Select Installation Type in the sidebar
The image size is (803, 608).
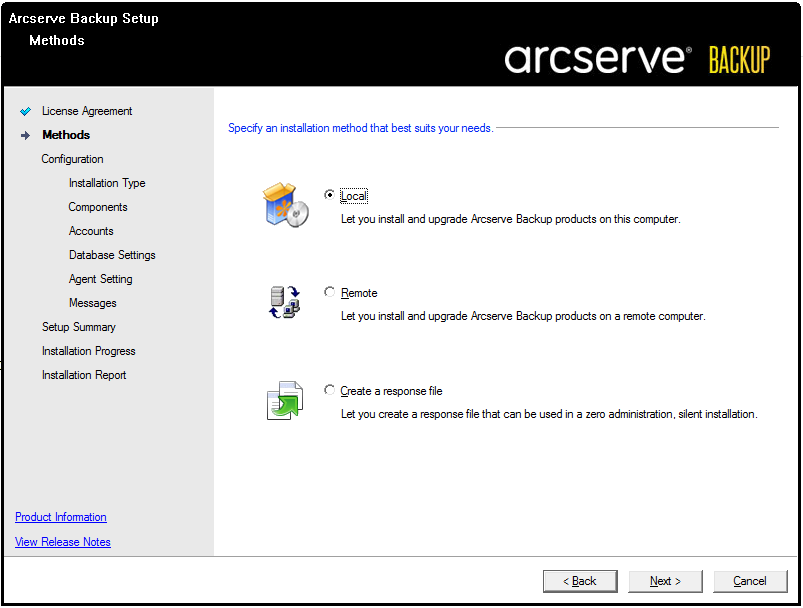pyautogui.click(x=107, y=183)
